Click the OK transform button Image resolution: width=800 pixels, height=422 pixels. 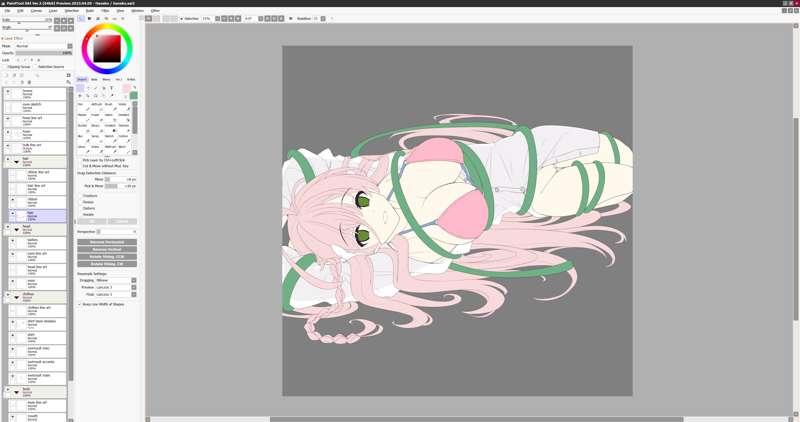point(92,221)
